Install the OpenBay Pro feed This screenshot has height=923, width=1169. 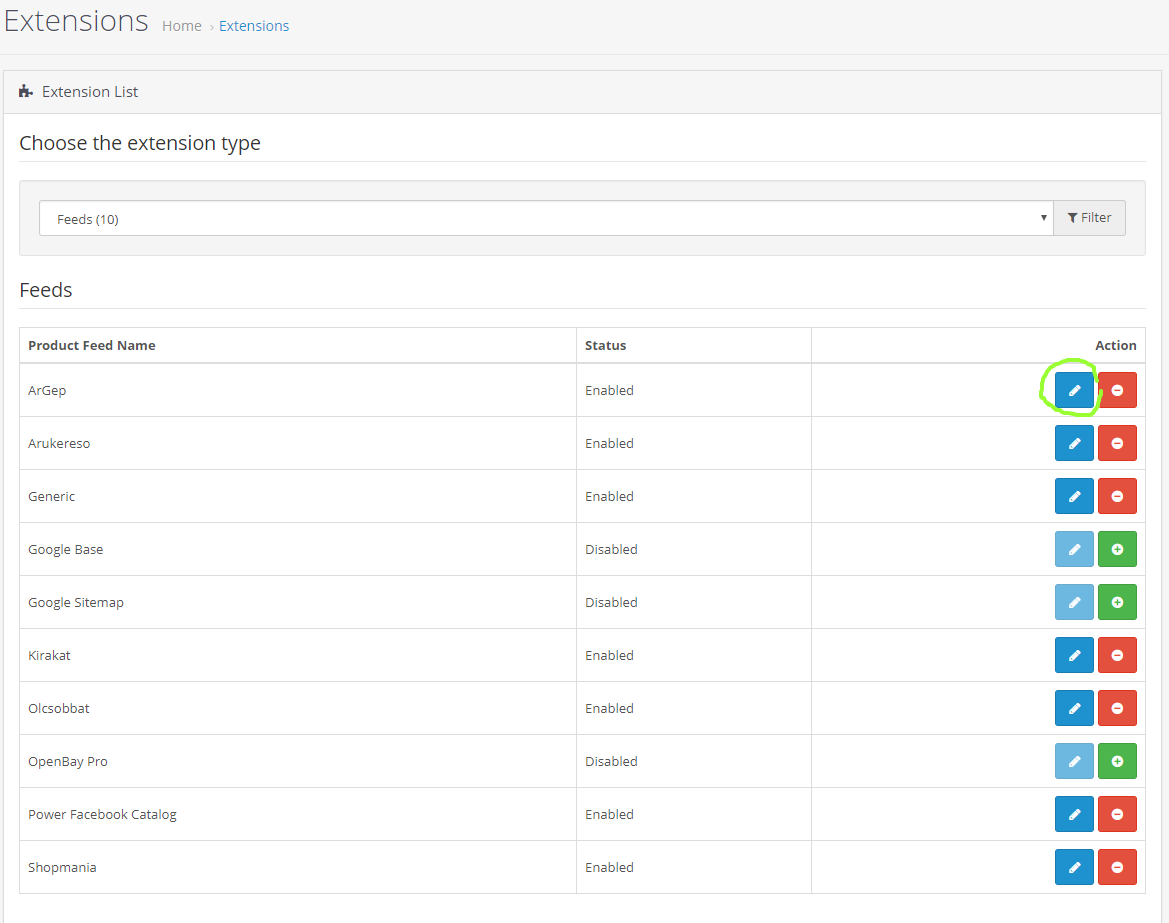pos(1117,760)
